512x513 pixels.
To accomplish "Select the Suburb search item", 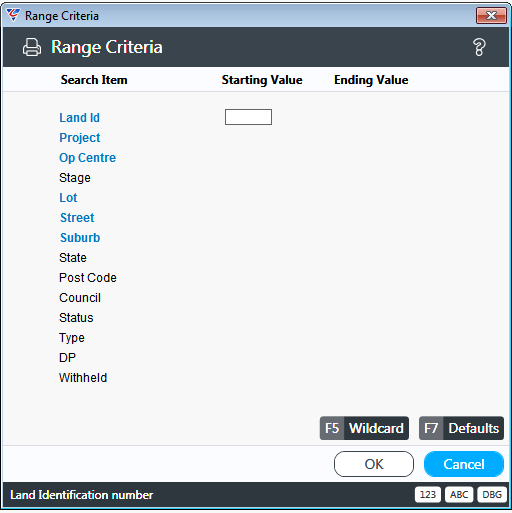I will coord(80,238).
